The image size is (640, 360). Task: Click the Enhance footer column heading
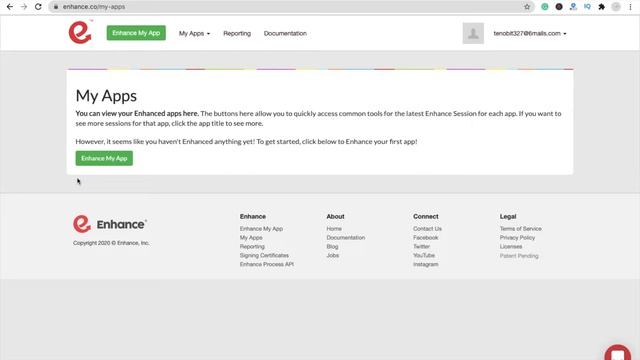point(253,217)
